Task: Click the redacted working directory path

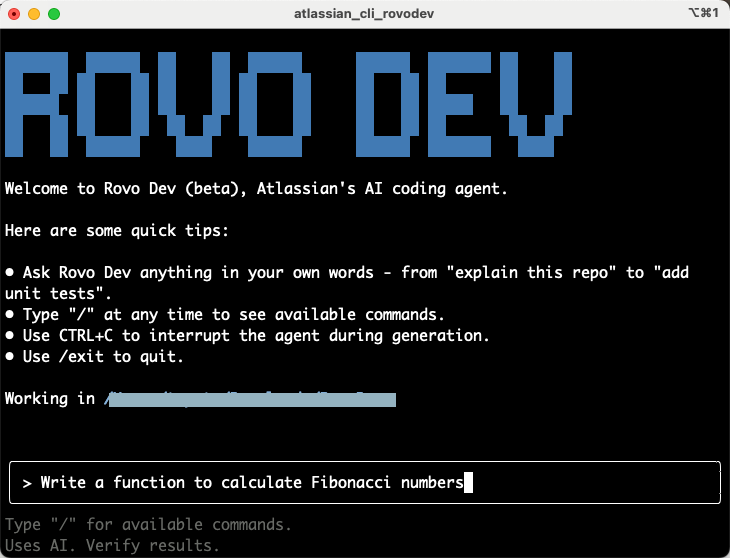Action: coord(250,399)
